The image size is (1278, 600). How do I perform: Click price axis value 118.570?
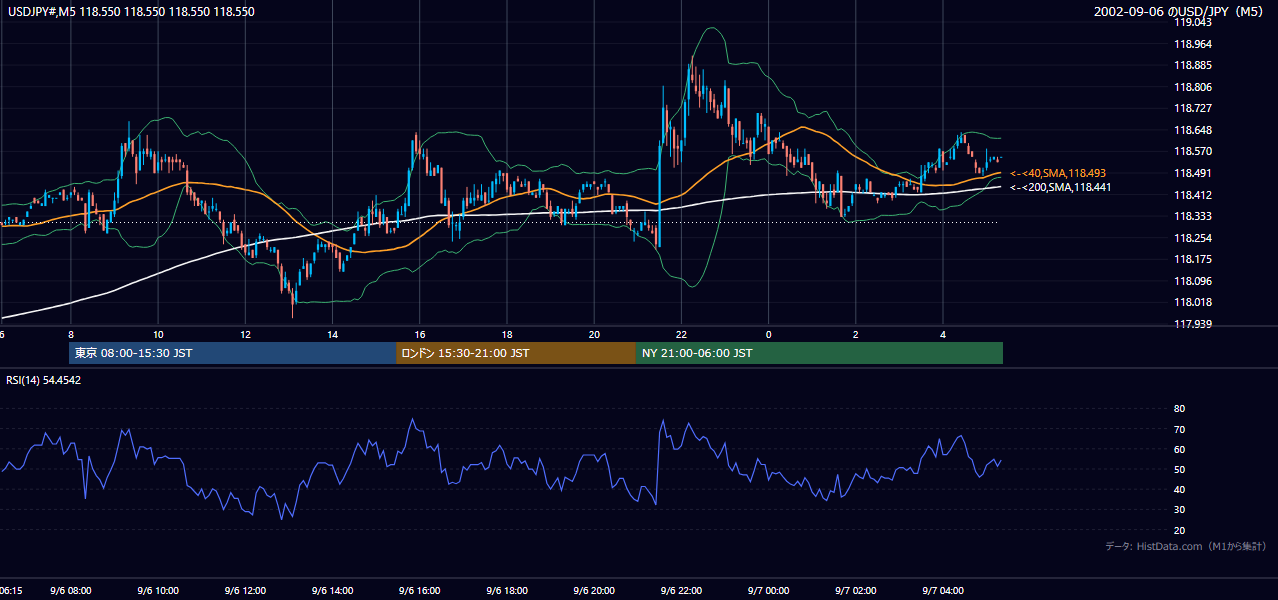click(1192, 151)
